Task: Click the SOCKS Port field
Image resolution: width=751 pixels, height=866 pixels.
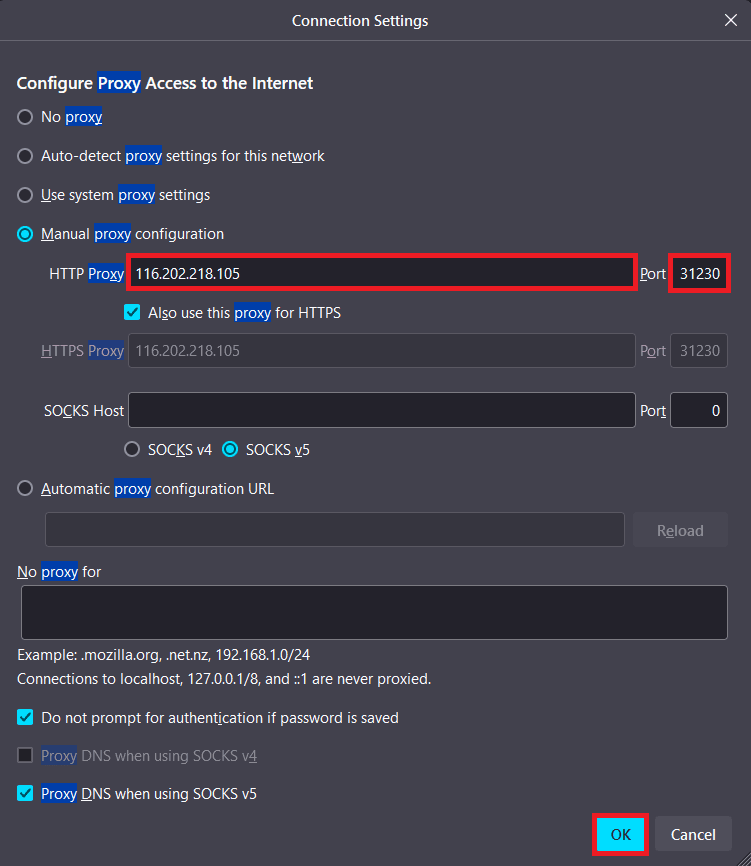Action: [x=698, y=410]
